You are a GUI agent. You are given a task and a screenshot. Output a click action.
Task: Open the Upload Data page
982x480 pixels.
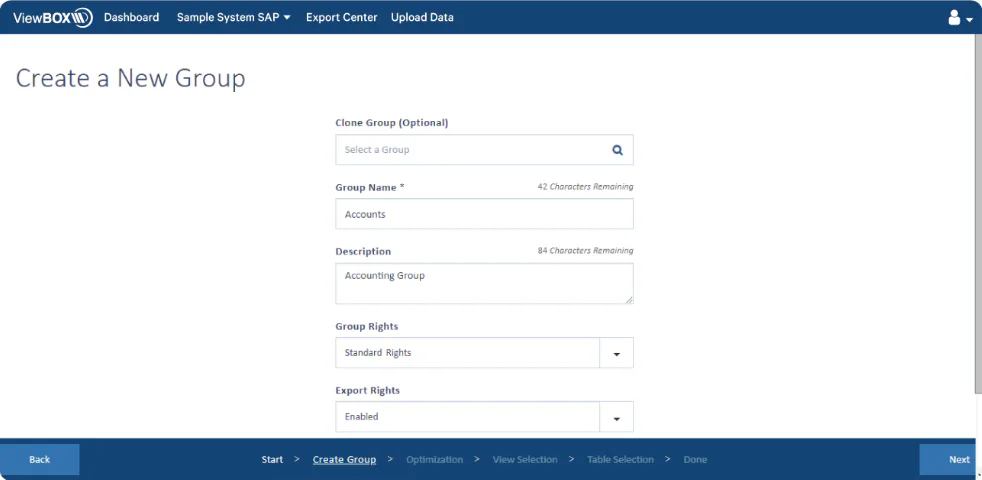point(422,18)
